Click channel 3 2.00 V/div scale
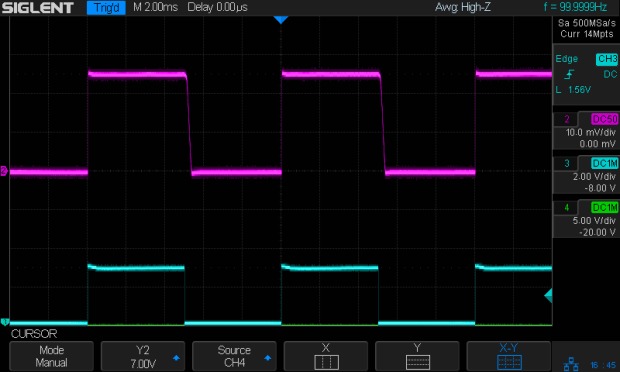 click(x=594, y=177)
